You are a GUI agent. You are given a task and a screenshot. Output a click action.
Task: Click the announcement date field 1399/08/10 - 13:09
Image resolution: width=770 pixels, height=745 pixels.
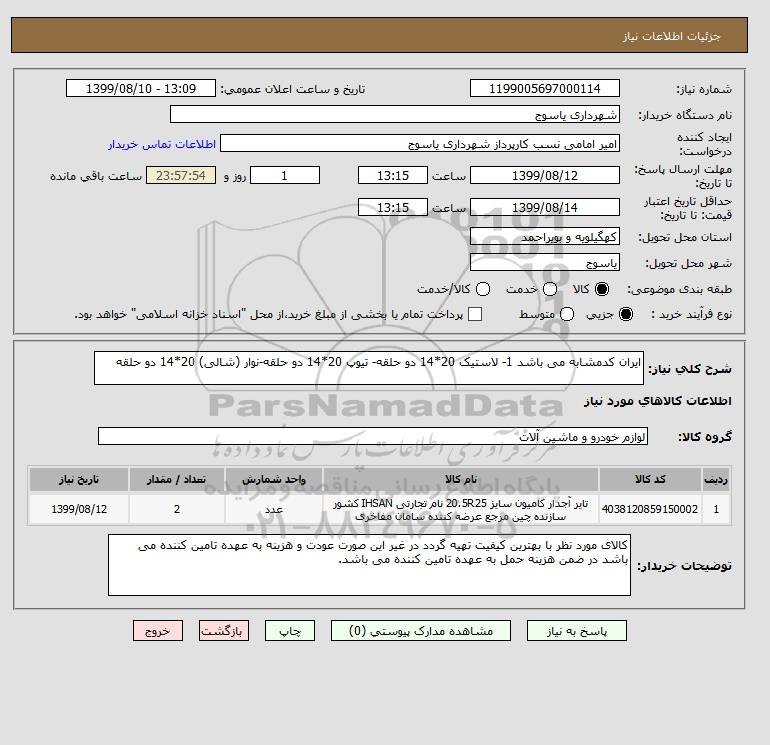[141, 88]
